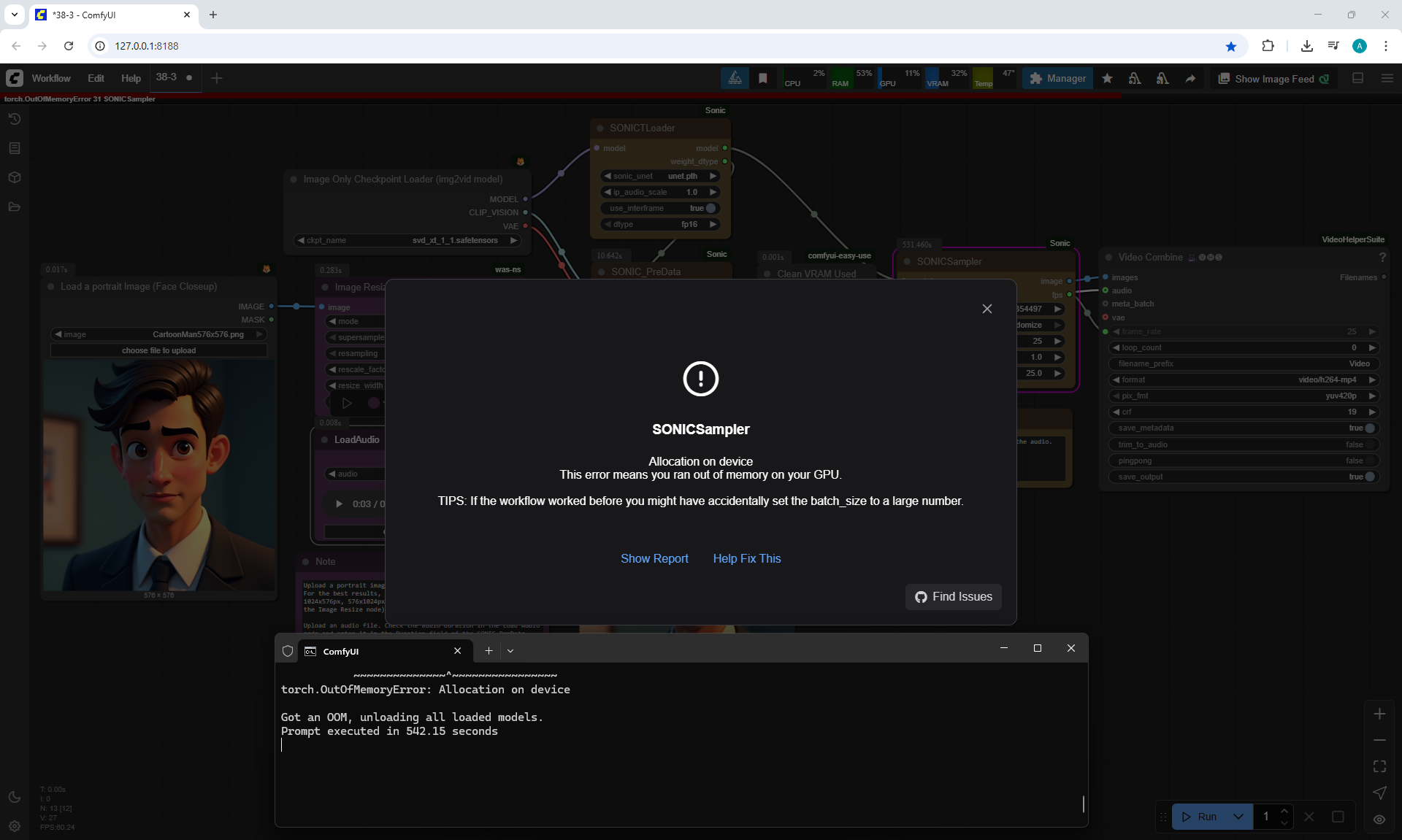Toggle dark theme moon icon
Screen dimensions: 1402x840
pyautogui.click(x=15, y=797)
